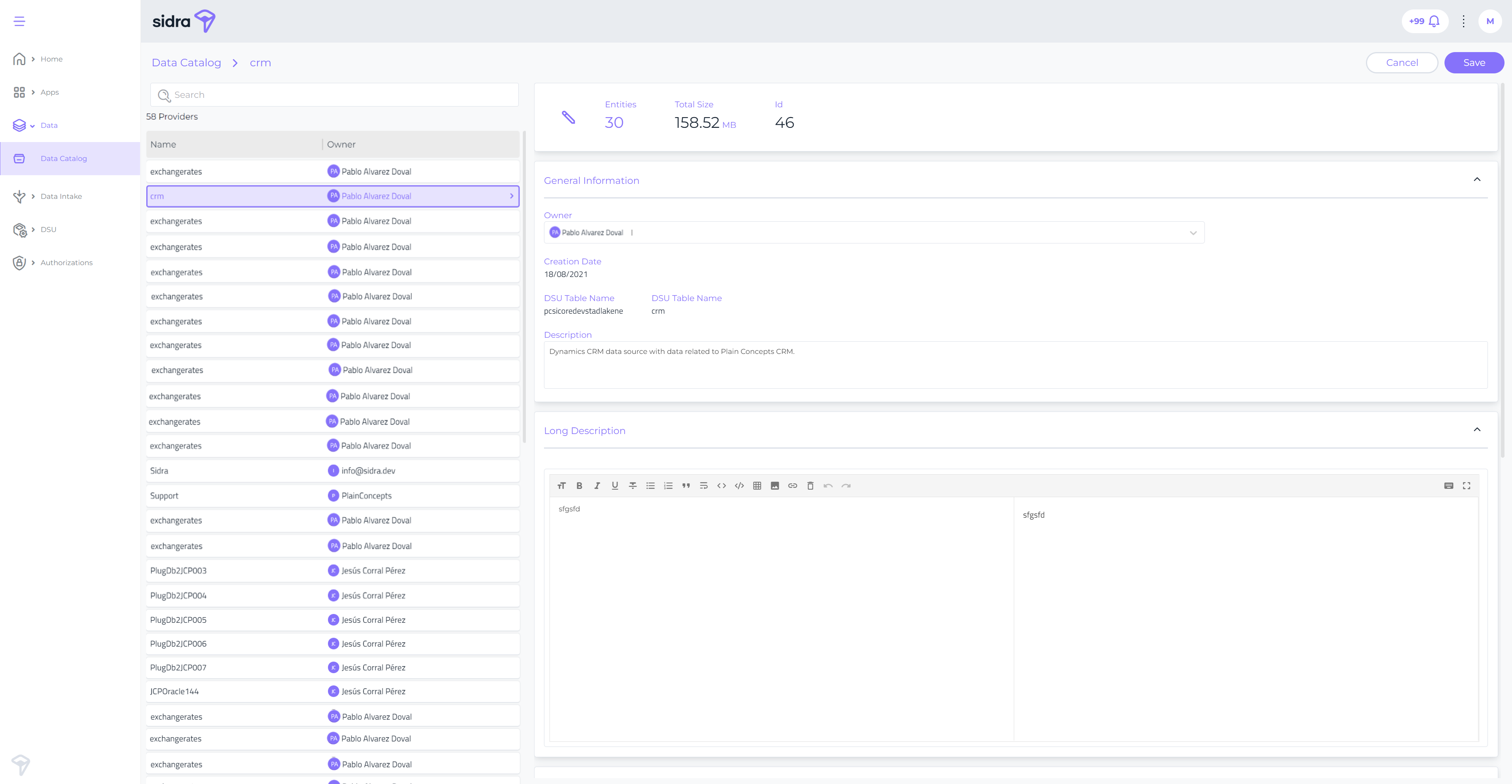Click the providers list vertical scrollbar
Image resolution: width=1512 pixels, height=784 pixels.
click(523, 288)
